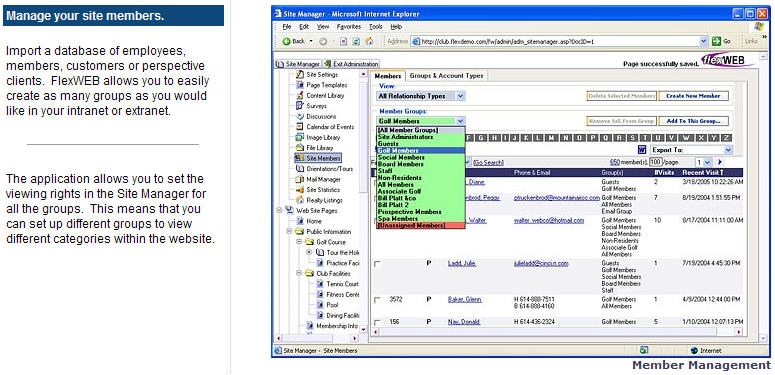Screen dimensions: 775x375
Task: Tick the checkbox for Nav, Donald
Action: coord(377,323)
